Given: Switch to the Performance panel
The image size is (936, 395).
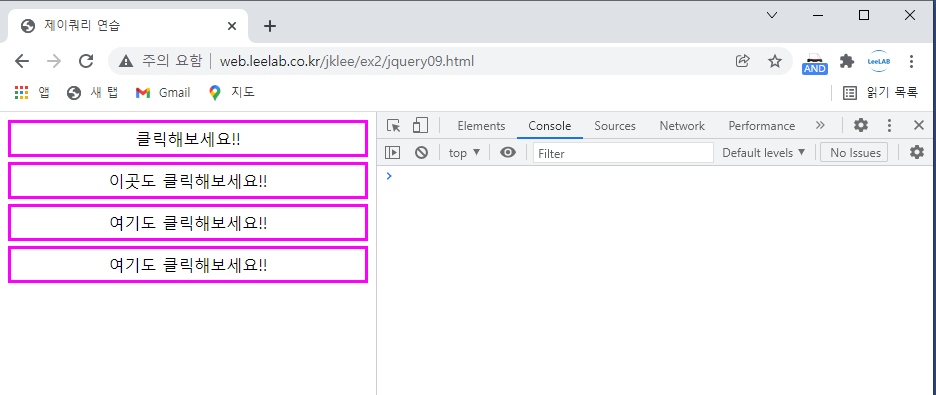Looking at the screenshot, I should point(762,126).
